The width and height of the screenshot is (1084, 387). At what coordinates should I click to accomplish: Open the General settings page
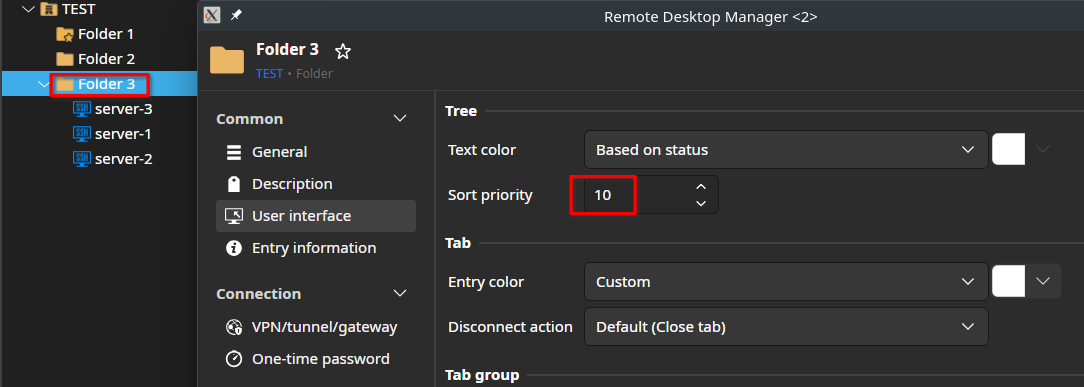316,152
